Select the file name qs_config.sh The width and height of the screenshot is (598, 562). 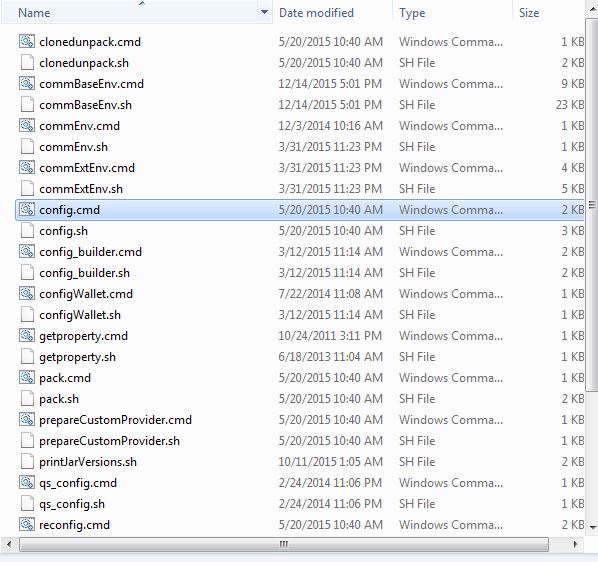(x=72, y=504)
